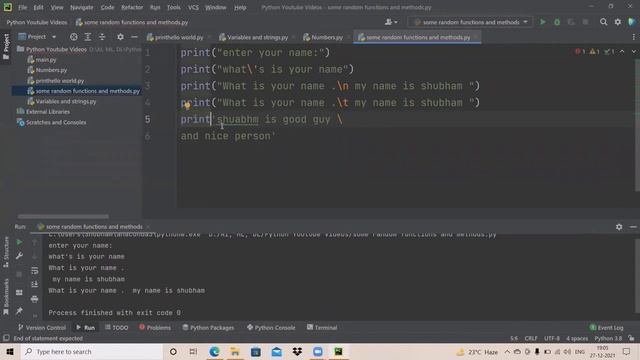This screenshot has width=640, height=360.
Task: Open the Tools menu
Action: (173, 7)
